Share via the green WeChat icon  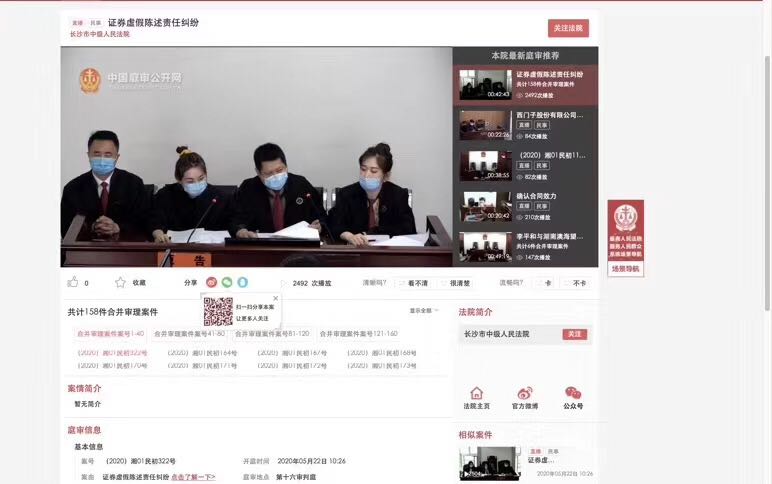[x=227, y=282]
